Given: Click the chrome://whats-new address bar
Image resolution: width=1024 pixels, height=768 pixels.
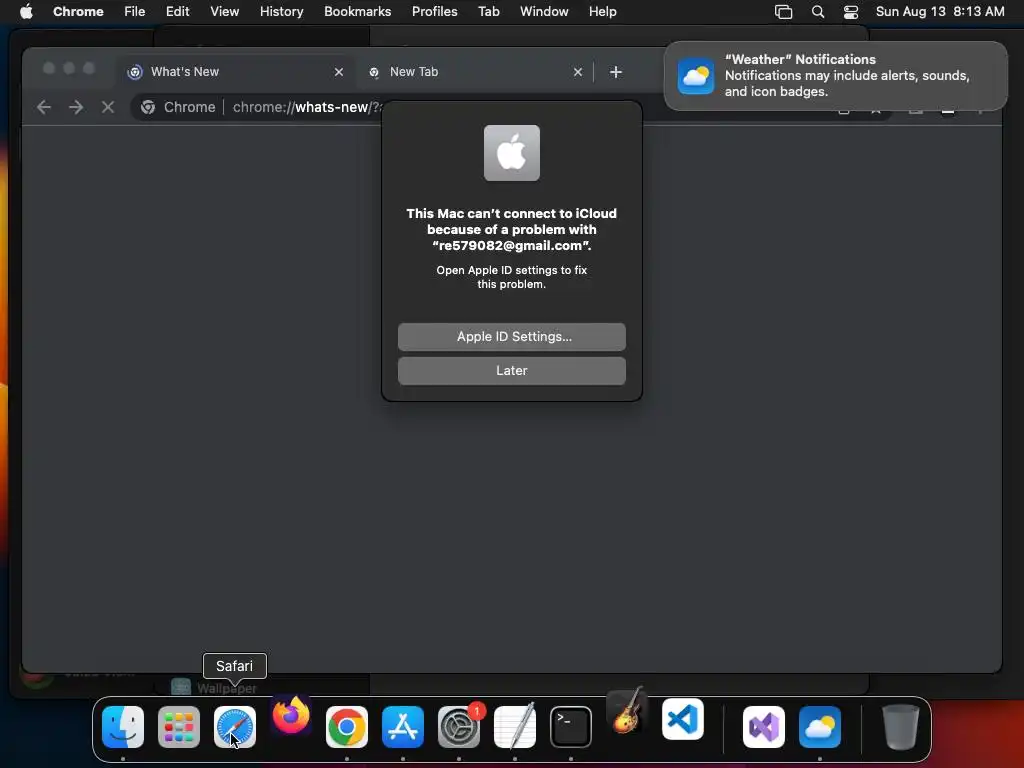Looking at the screenshot, I should pos(307,107).
